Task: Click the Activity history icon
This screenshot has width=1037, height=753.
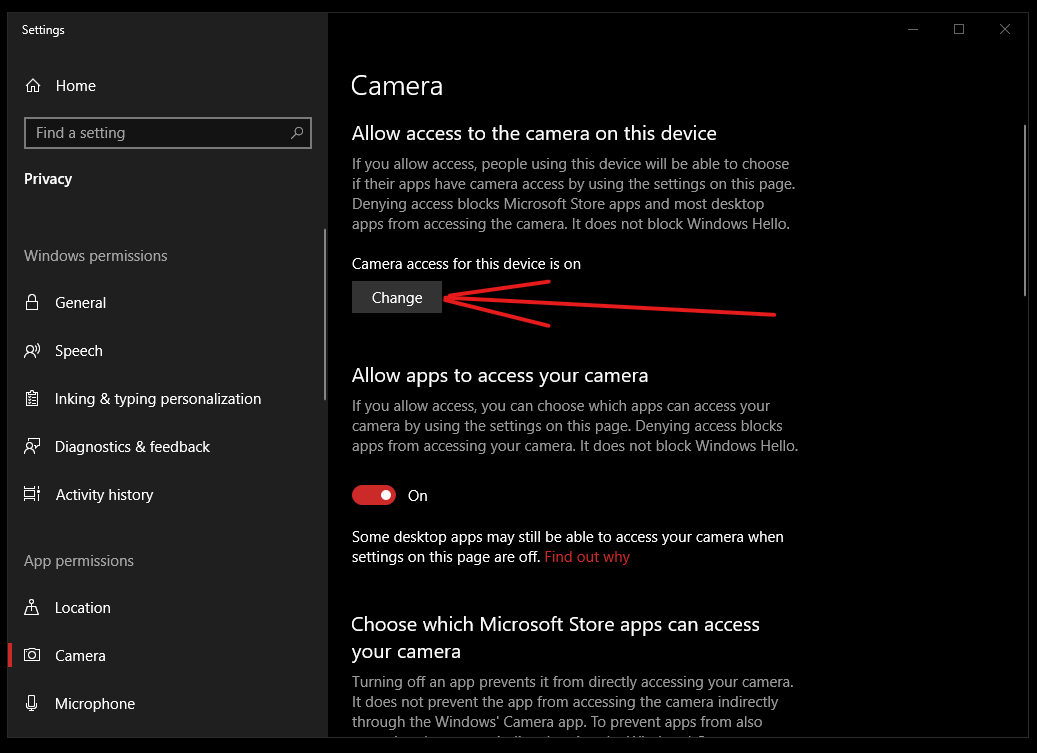Action: (33, 495)
